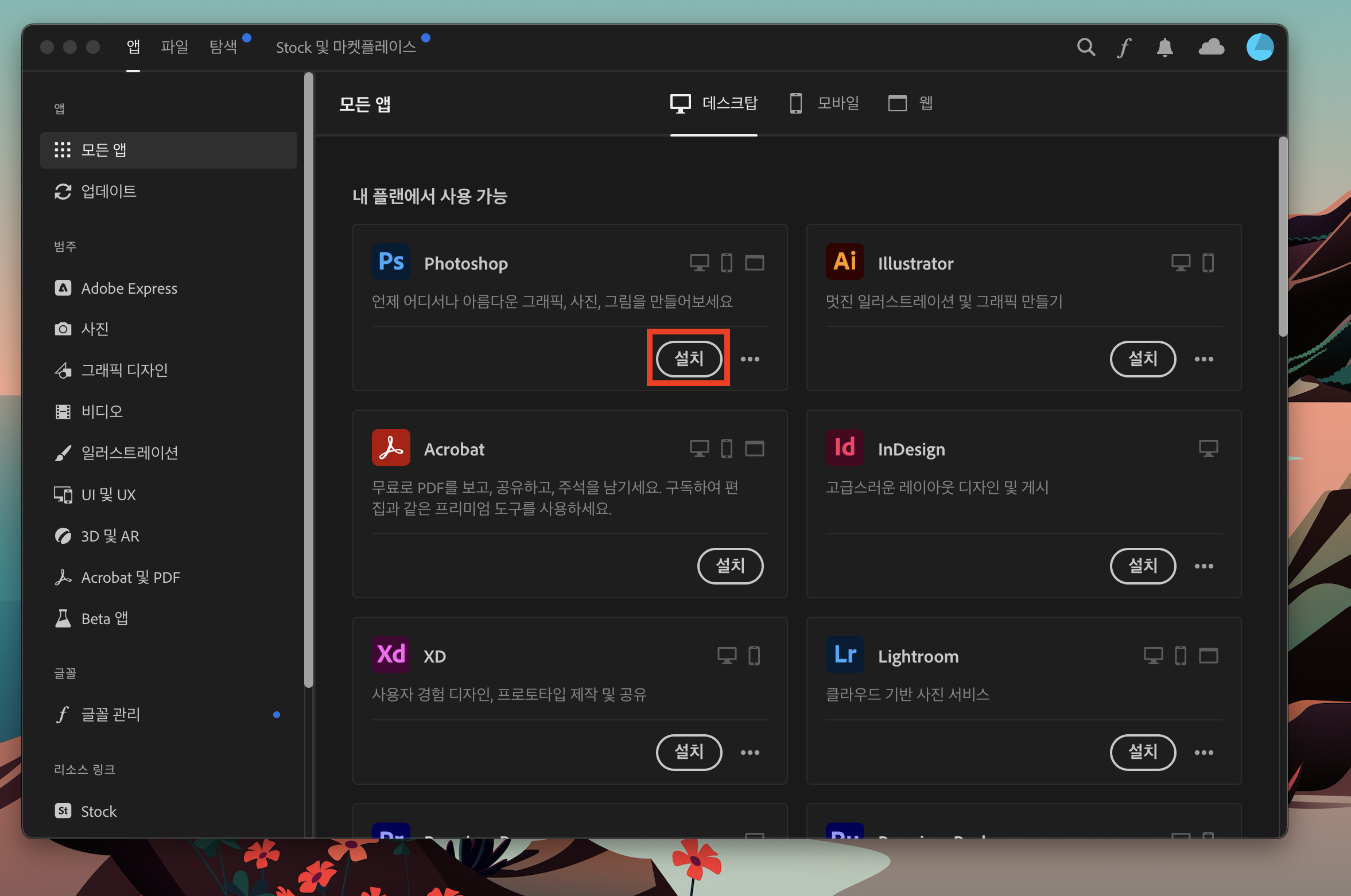Select 업데이트 in the sidebar
Image resolution: width=1351 pixels, height=896 pixels.
pos(108,192)
